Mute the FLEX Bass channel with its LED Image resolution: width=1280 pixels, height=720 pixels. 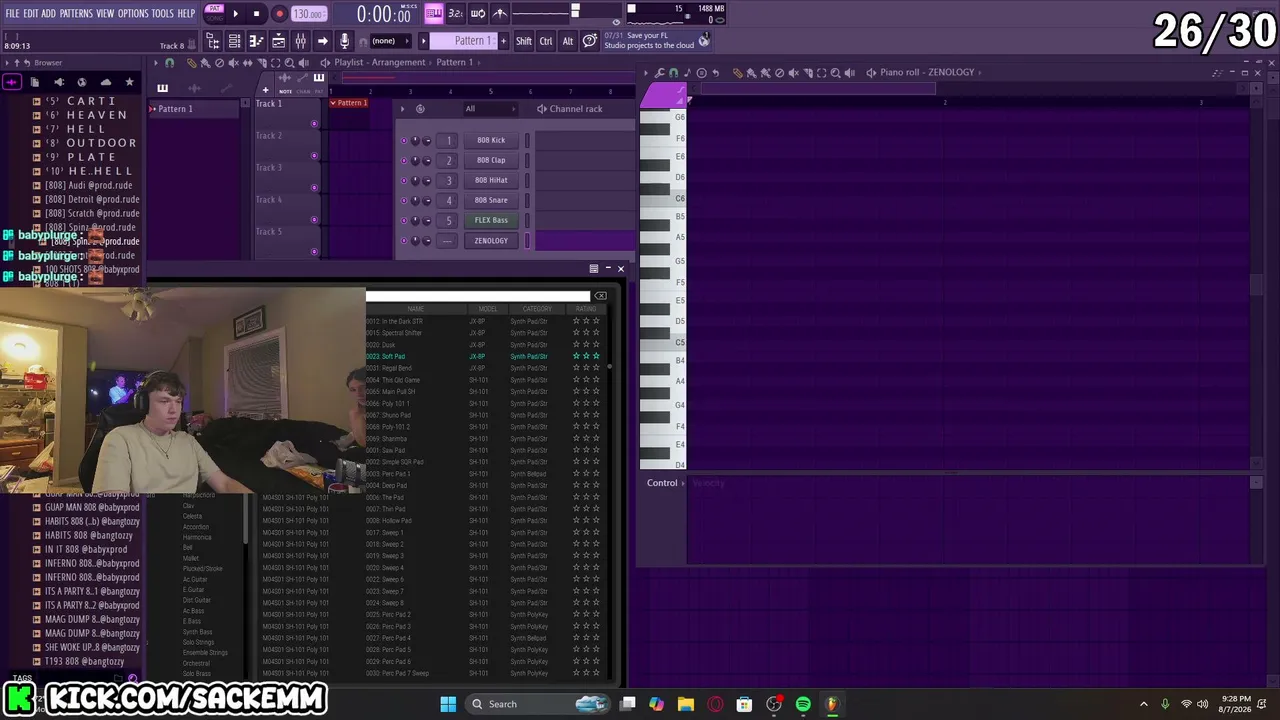pyautogui.click(x=404, y=221)
